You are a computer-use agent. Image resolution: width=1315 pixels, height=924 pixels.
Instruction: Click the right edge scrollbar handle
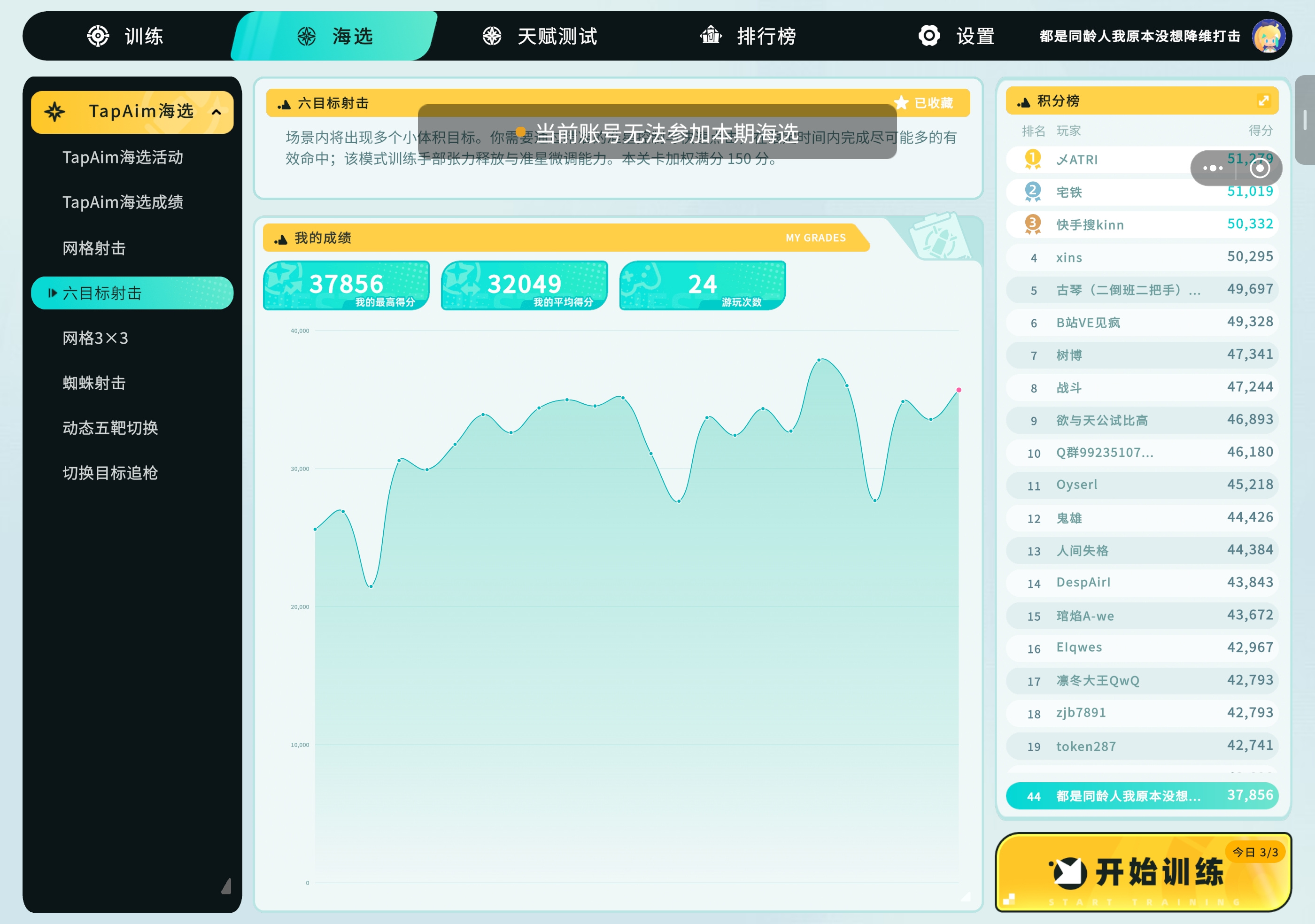click(x=1305, y=120)
